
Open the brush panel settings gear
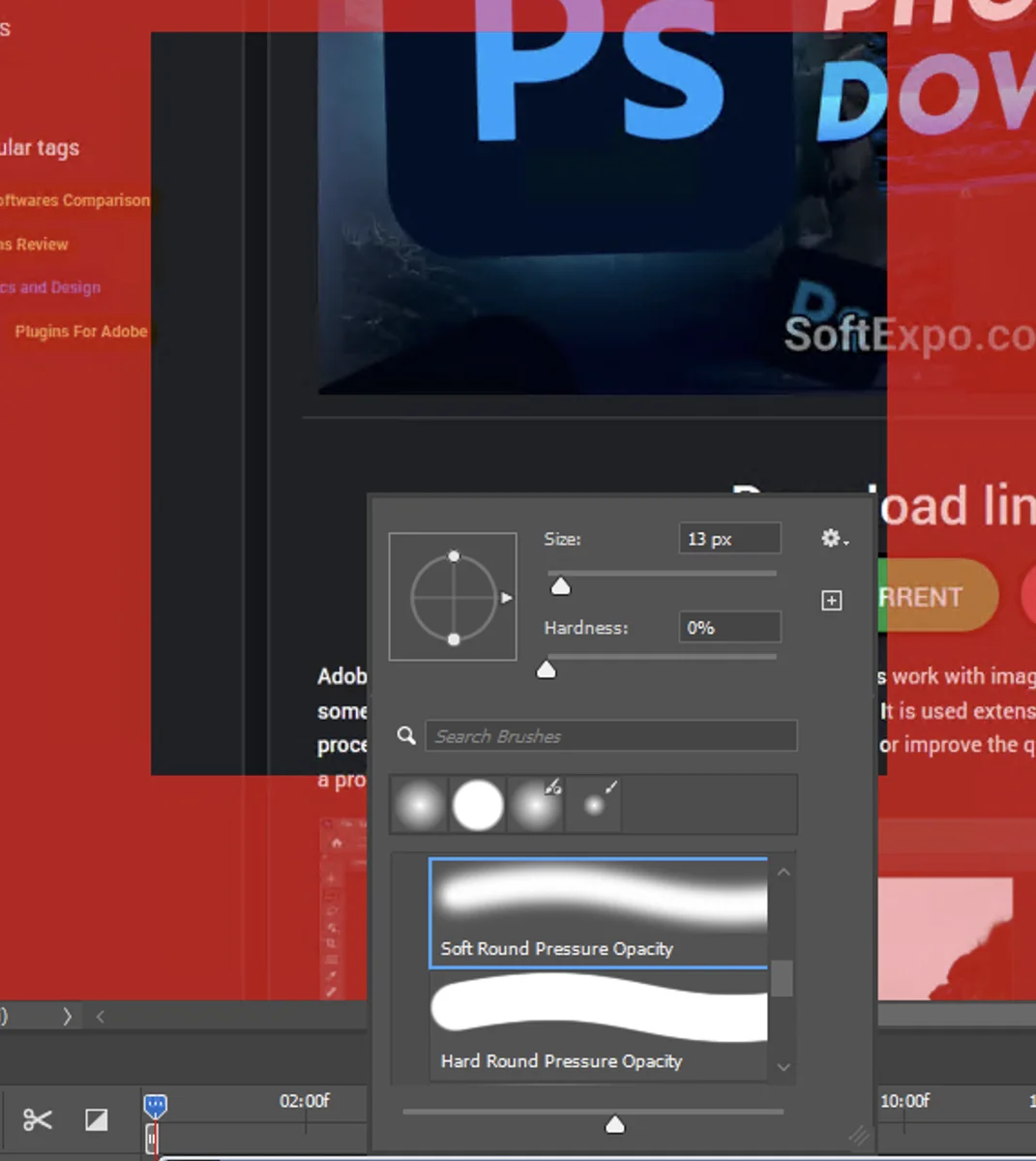click(x=830, y=539)
